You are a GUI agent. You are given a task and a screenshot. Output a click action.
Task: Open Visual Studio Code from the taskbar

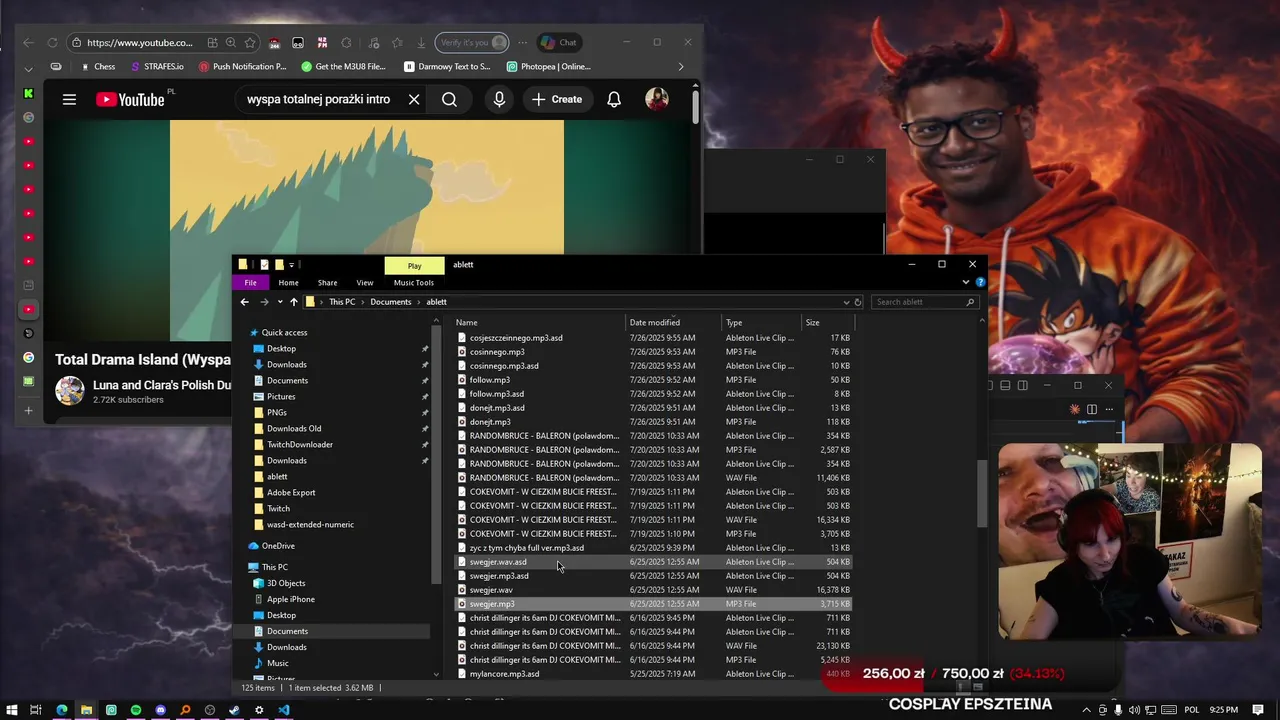click(x=284, y=710)
